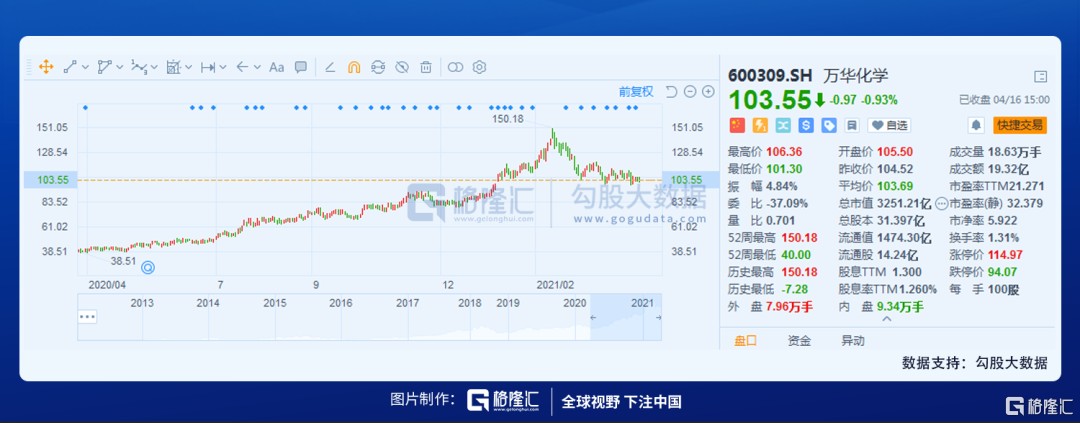1080x423 pixels.
Task: Click 2016 on the navigator timeline
Action: 340,303
